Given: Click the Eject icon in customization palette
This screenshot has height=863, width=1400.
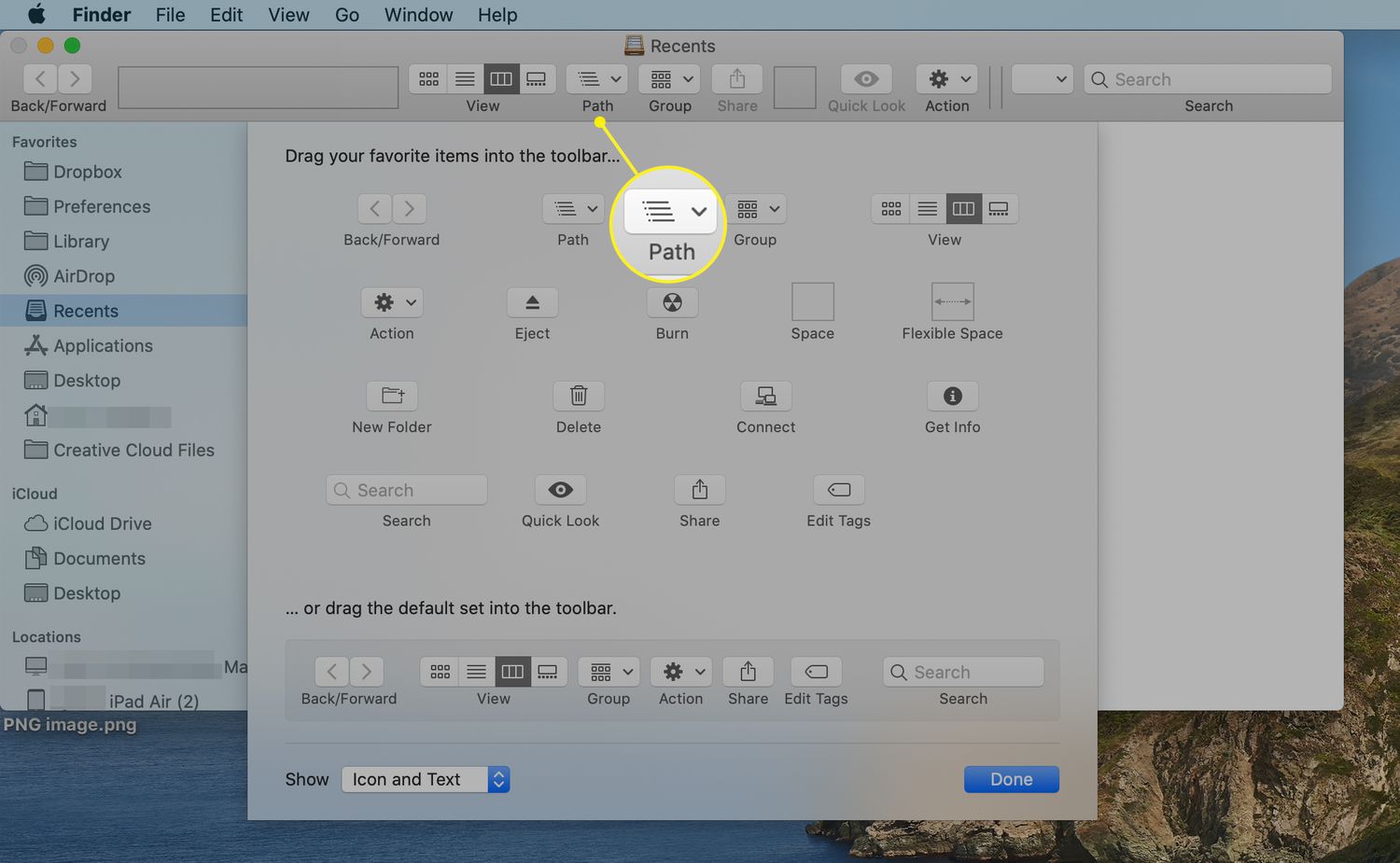Looking at the screenshot, I should [x=532, y=302].
